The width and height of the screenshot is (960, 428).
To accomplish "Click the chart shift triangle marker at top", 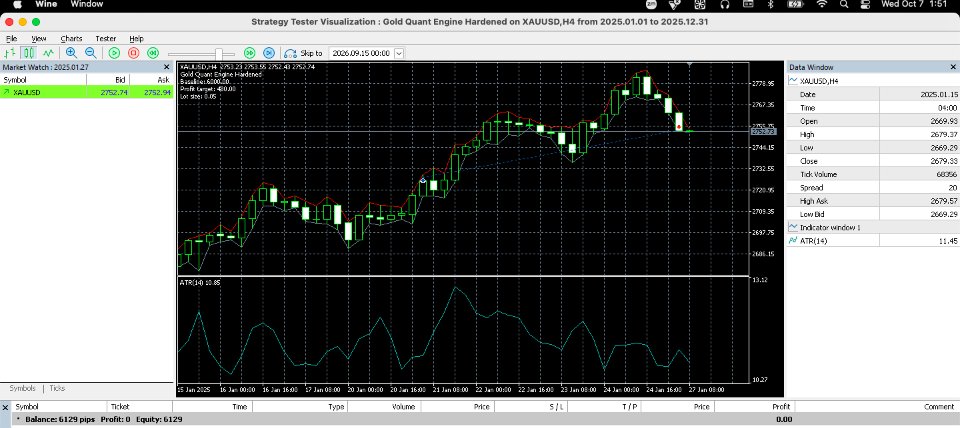I will [690, 64].
